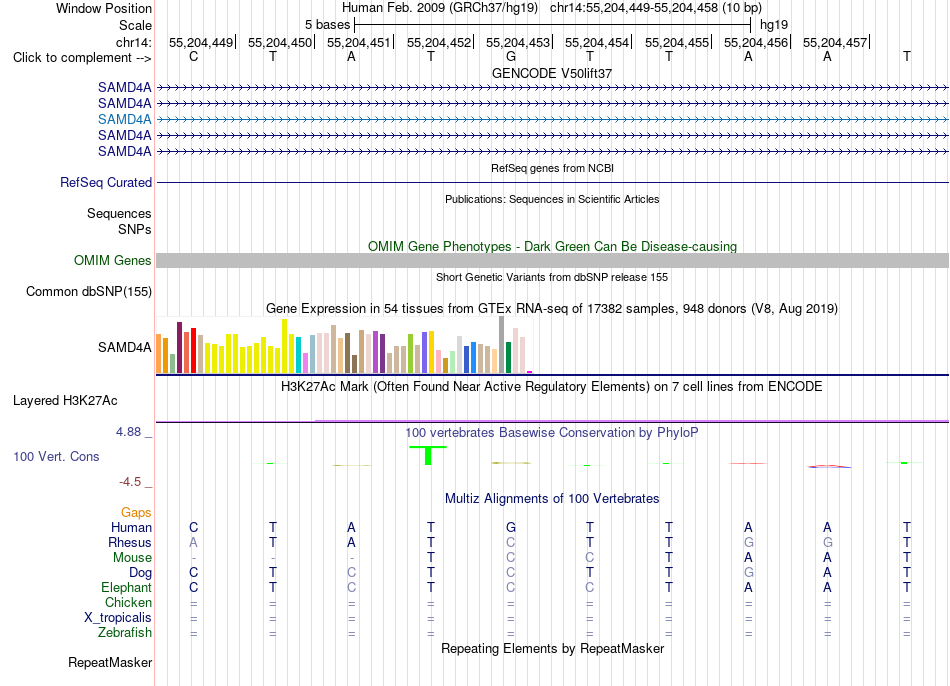Click the tall green PhyloP conservation bar
This screenshot has height=686, width=950.
[x=428, y=456]
